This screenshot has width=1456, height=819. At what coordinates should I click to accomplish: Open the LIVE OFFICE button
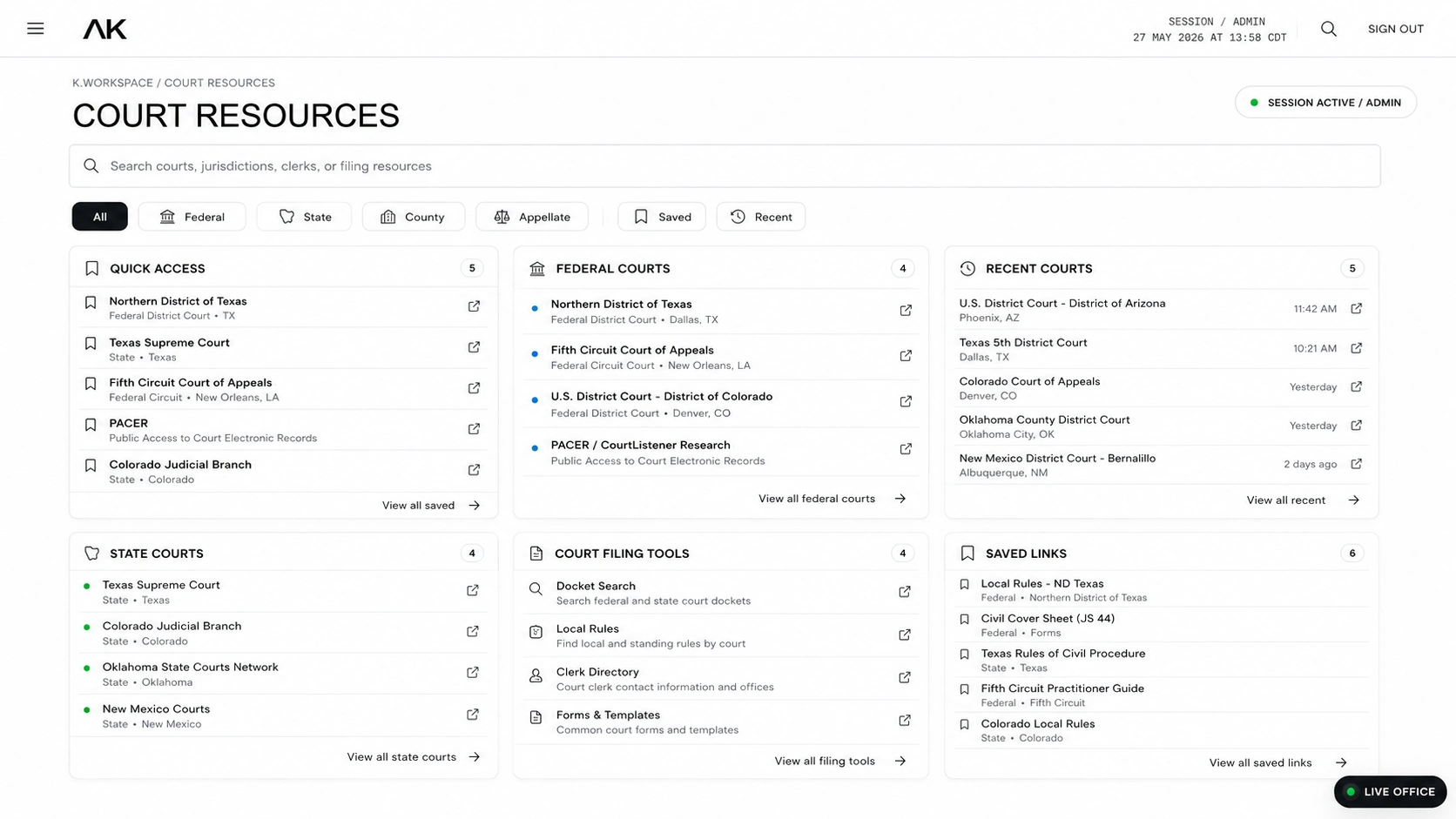[1390, 792]
